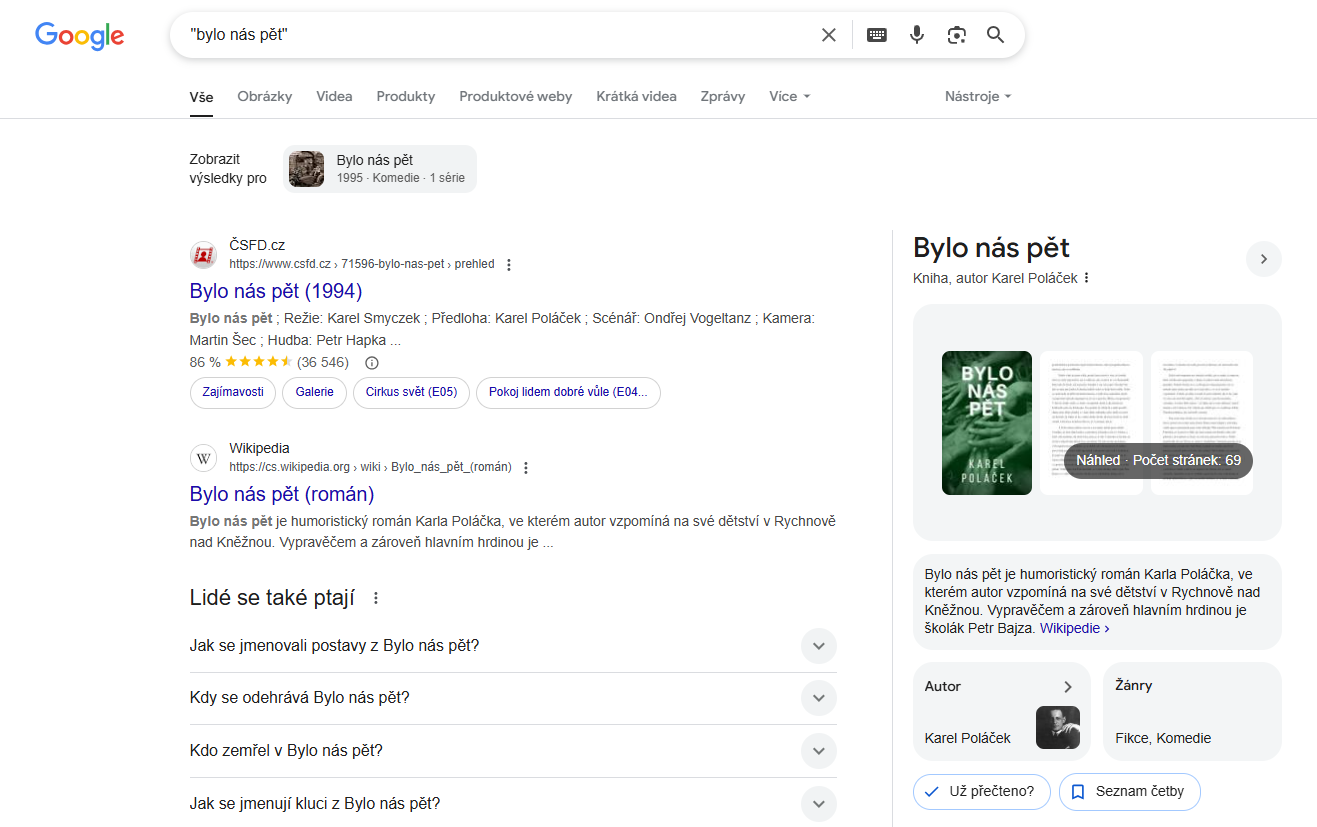
Task: Open the 'Bylo nás pět (1994)' ČSFD result
Action: click(x=275, y=291)
